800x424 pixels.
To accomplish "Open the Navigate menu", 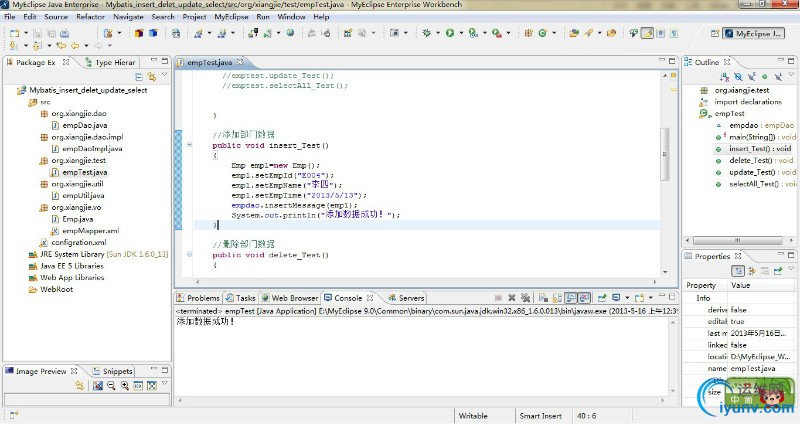I will (128, 17).
